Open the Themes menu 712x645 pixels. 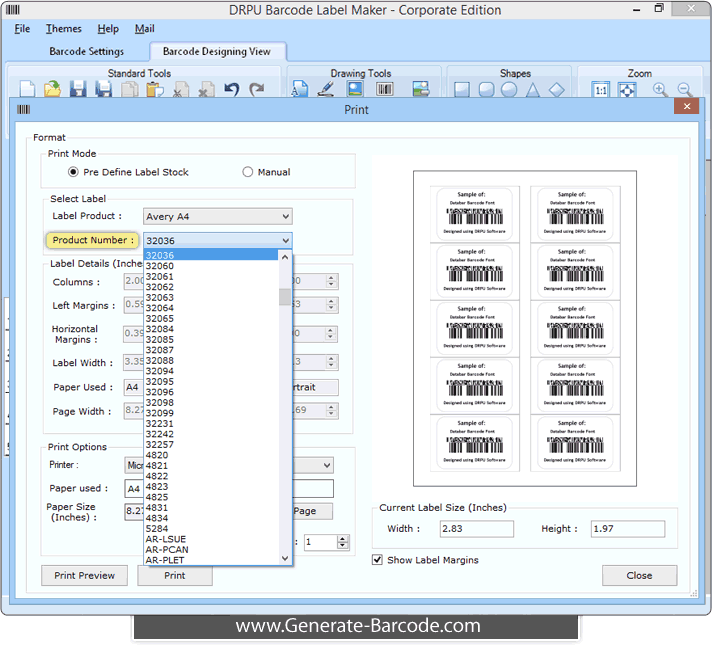pyautogui.click(x=64, y=29)
